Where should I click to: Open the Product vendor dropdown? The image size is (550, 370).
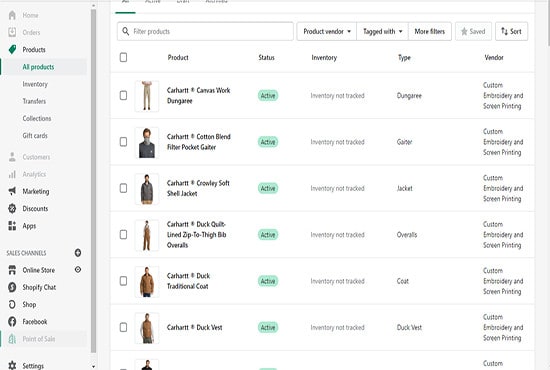[x=327, y=31]
